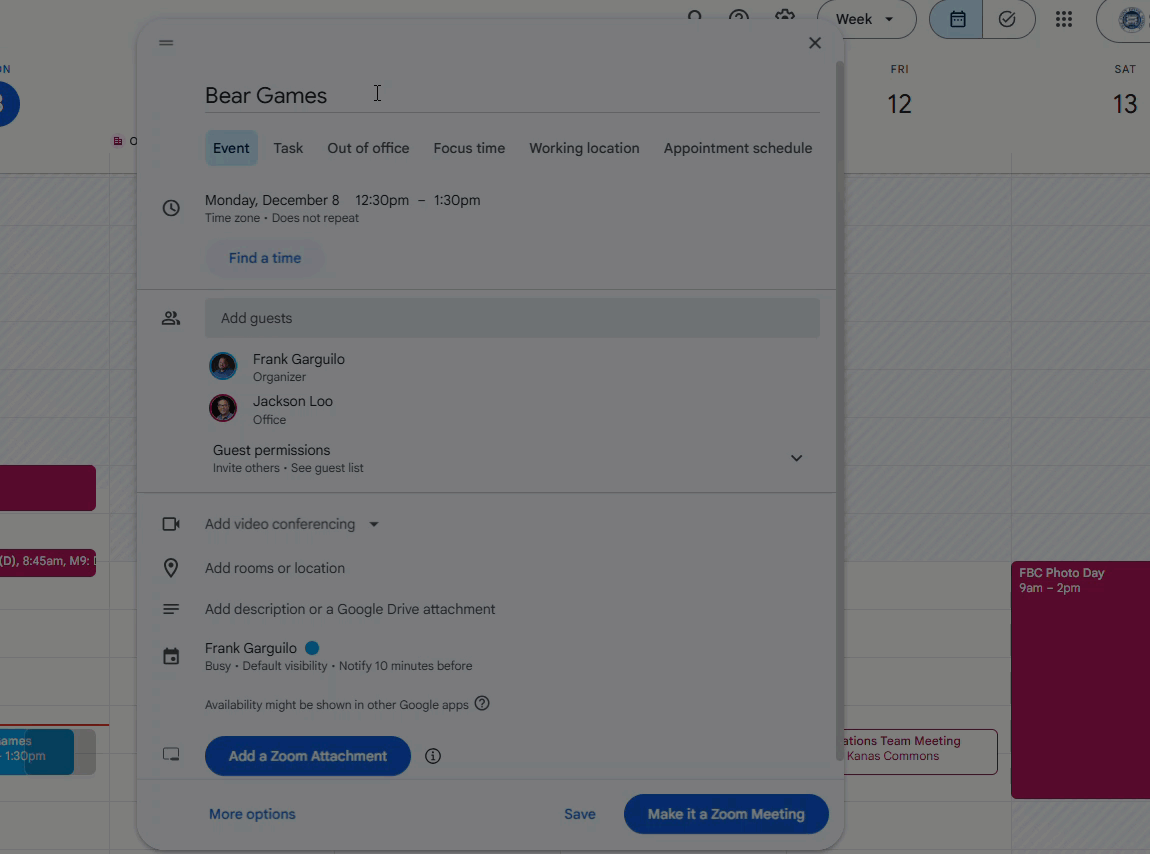Click the search magnifier icon
The height and width of the screenshot is (854, 1150).
[695, 16]
